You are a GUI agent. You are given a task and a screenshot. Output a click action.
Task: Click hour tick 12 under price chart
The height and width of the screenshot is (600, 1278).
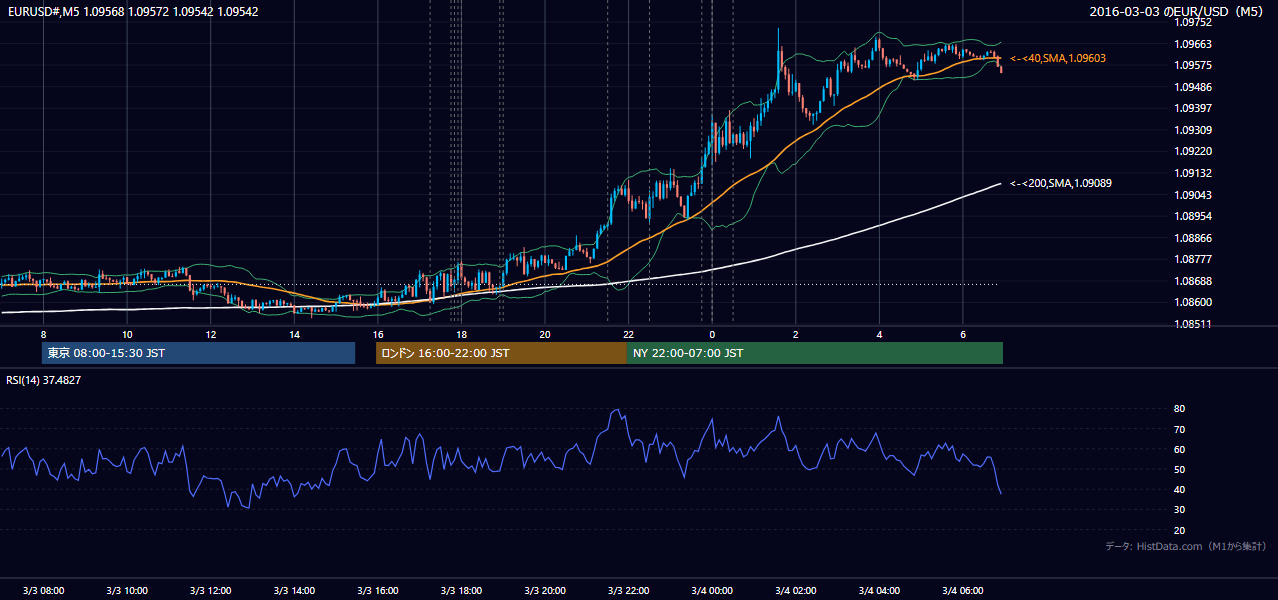click(211, 334)
